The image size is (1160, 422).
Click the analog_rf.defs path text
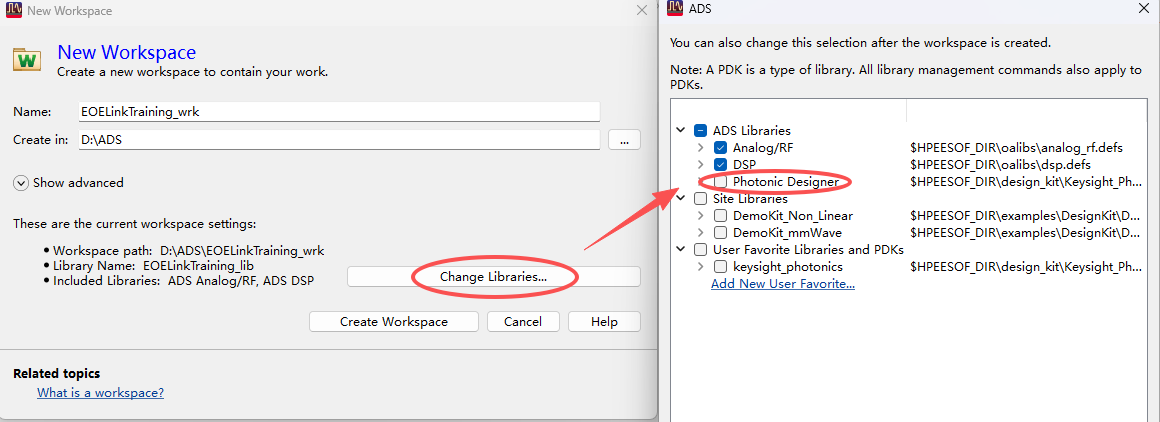tap(1016, 147)
